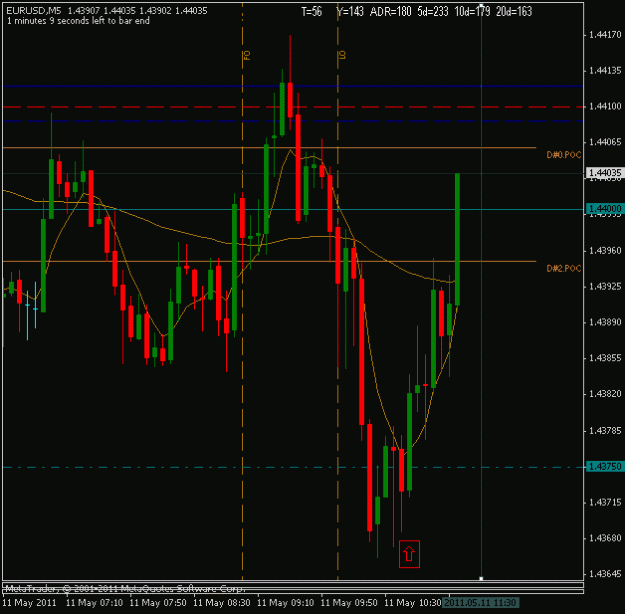Click the 1.43715 price scale label
Image resolution: width=625 pixels, height=614 pixels.
pyautogui.click(x=605, y=502)
